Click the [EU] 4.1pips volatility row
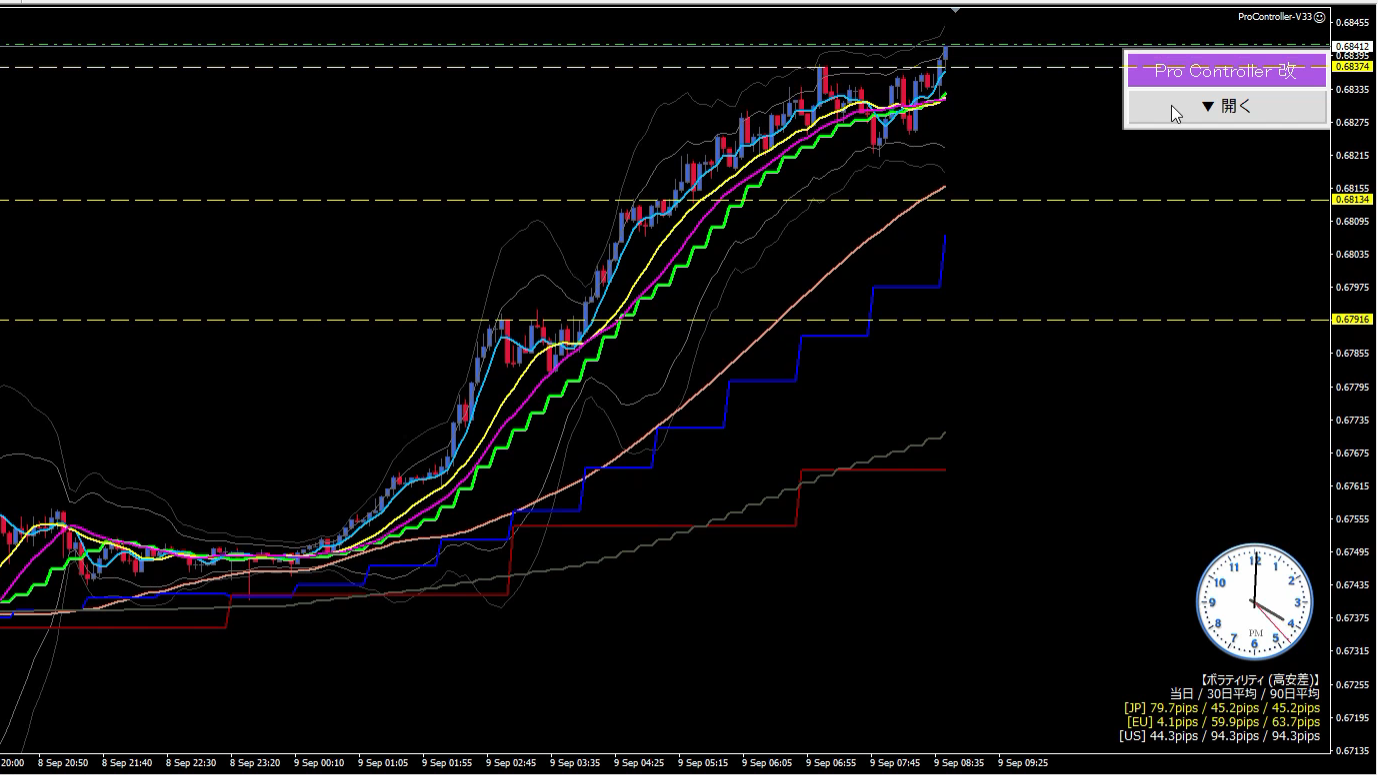The width and height of the screenshot is (1378, 775). coord(1223,721)
